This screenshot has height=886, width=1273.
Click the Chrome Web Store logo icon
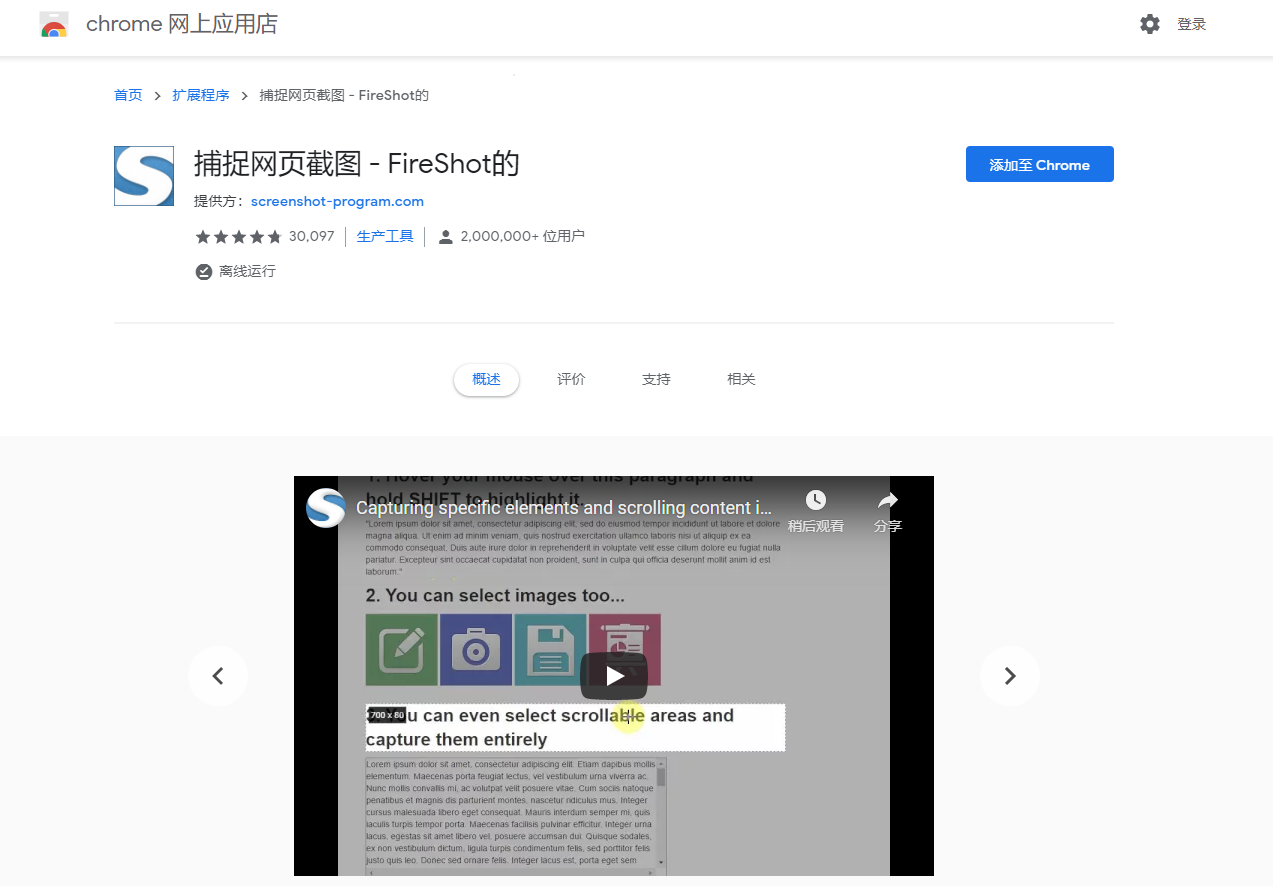click(x=54, y=25)
